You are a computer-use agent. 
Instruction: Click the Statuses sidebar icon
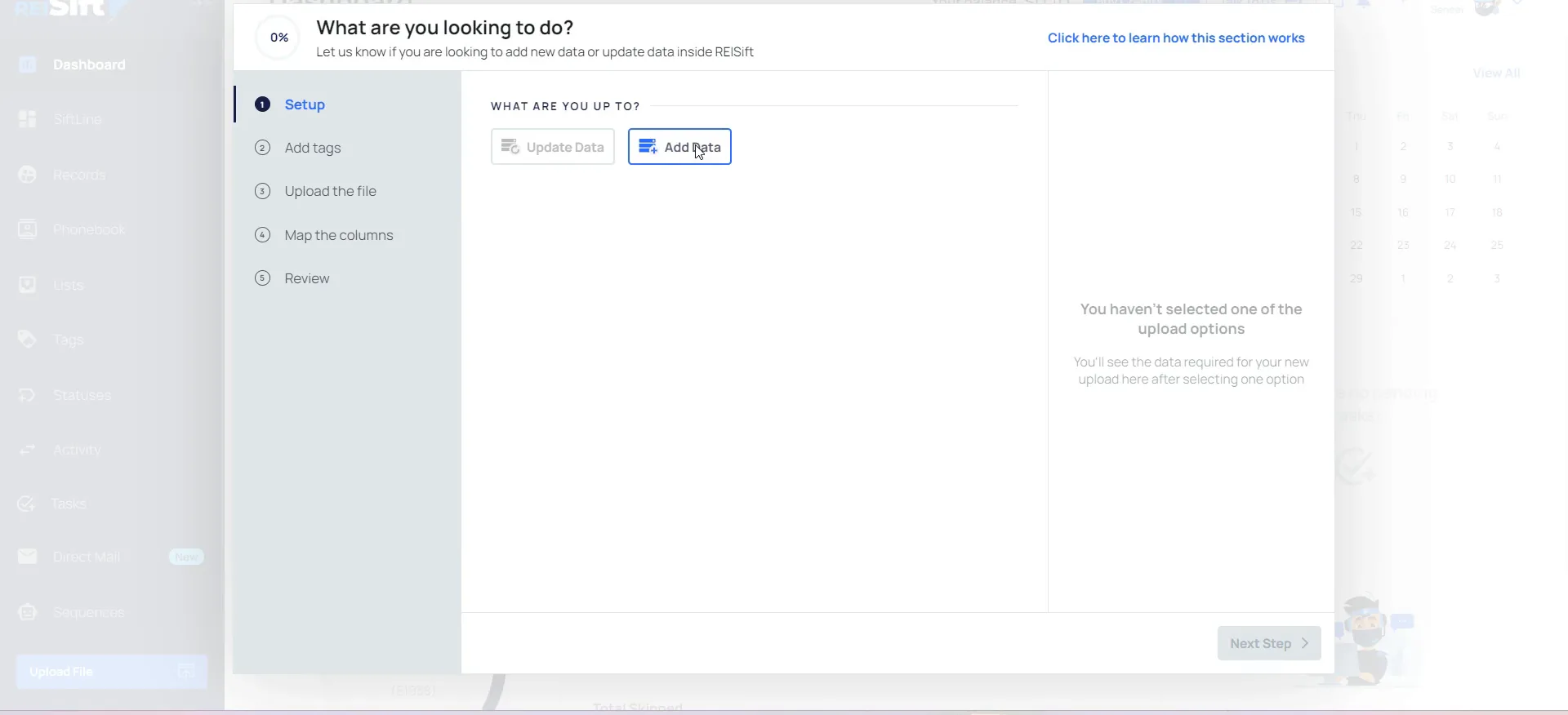point(27,395)
